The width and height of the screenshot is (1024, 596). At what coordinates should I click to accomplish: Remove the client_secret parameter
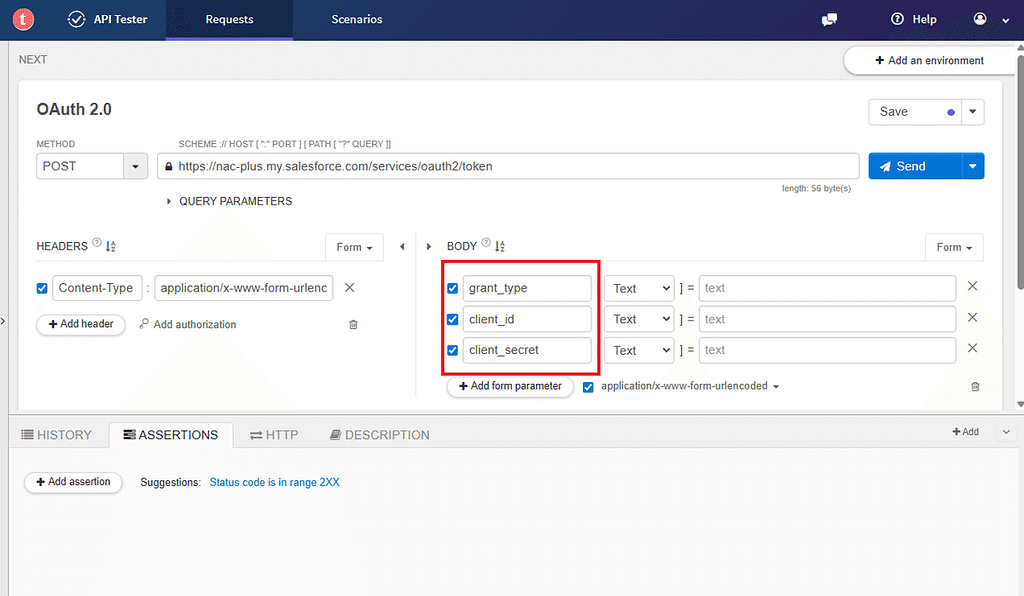coord(972,348)
